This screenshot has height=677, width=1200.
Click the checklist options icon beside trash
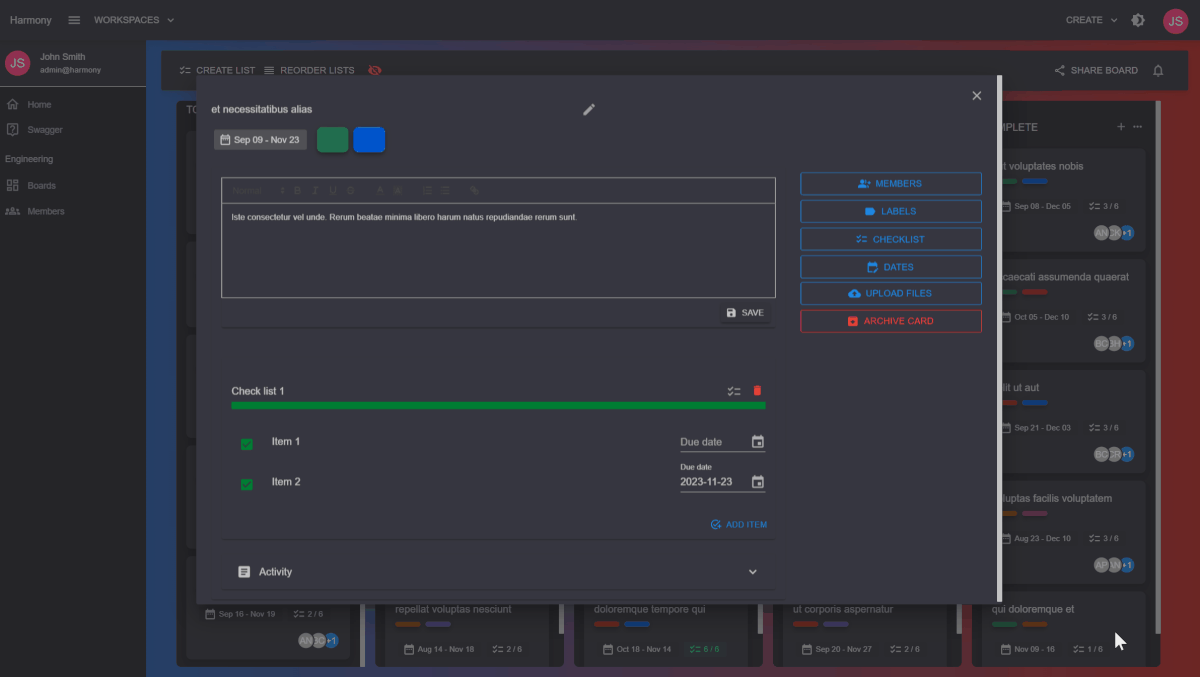point(734,391)
